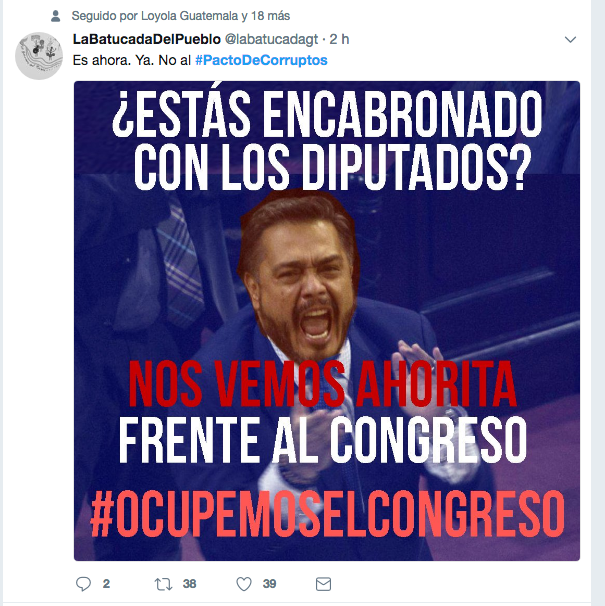Enlarge the meme image of shouting man

coord(327,321)
